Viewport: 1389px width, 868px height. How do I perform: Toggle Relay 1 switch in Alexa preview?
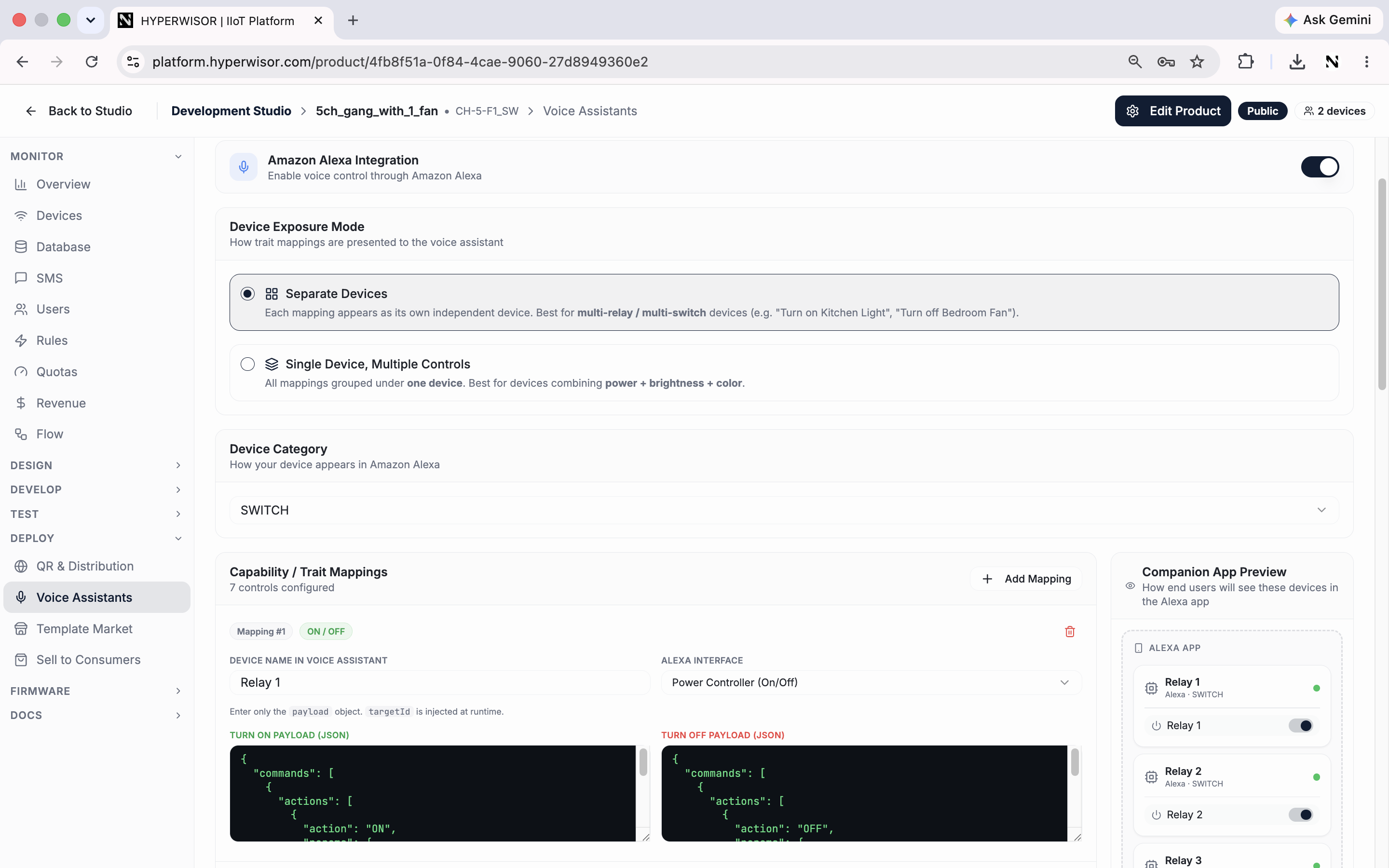click(x=1300, y=726)
